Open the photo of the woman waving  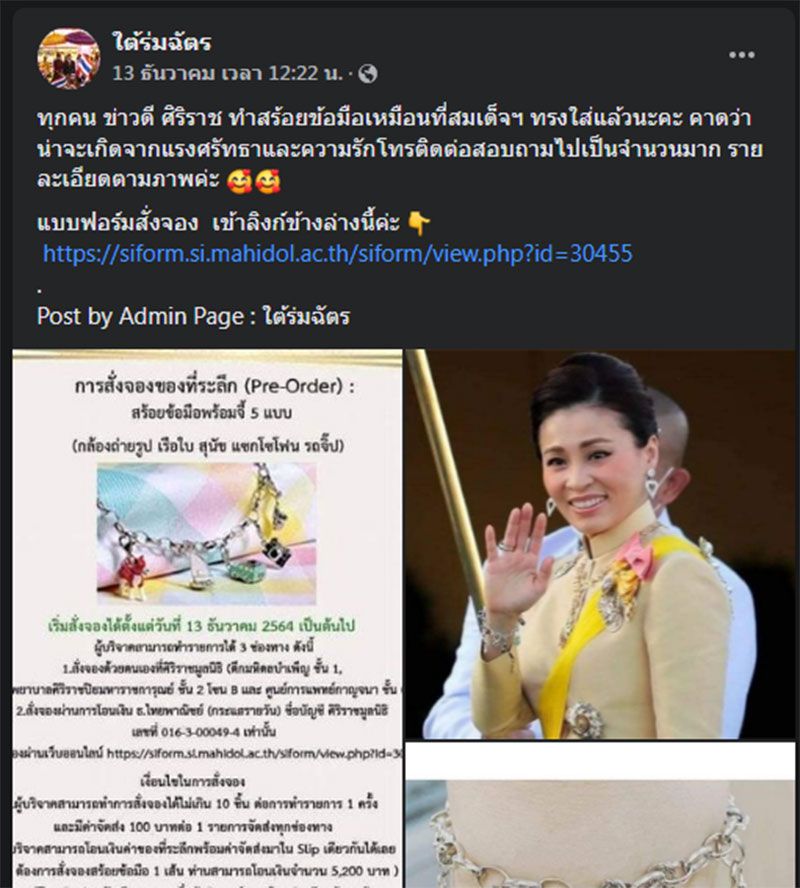tap(600, 544)
